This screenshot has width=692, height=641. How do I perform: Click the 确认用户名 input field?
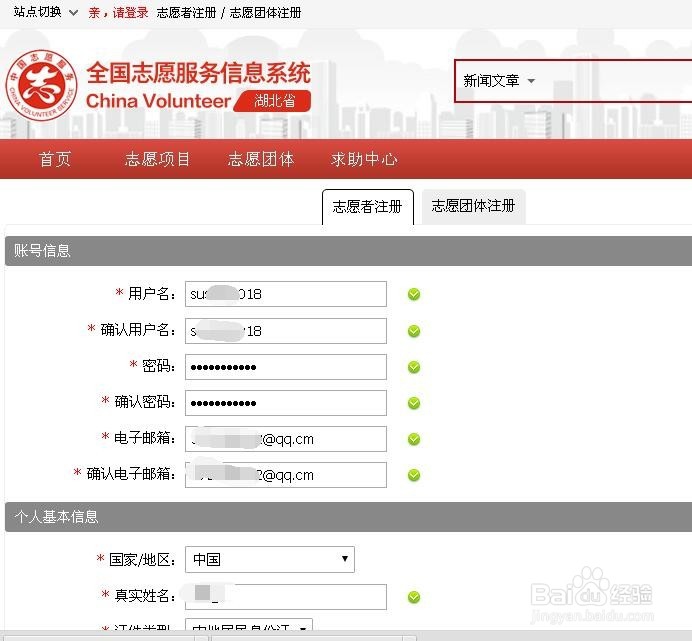tap(286, 331)
